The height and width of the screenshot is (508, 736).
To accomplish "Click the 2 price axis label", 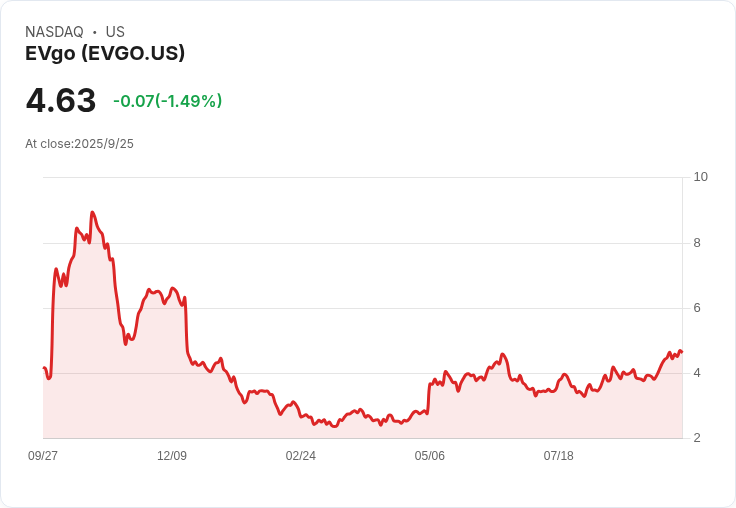I will [x=697, y=438].
